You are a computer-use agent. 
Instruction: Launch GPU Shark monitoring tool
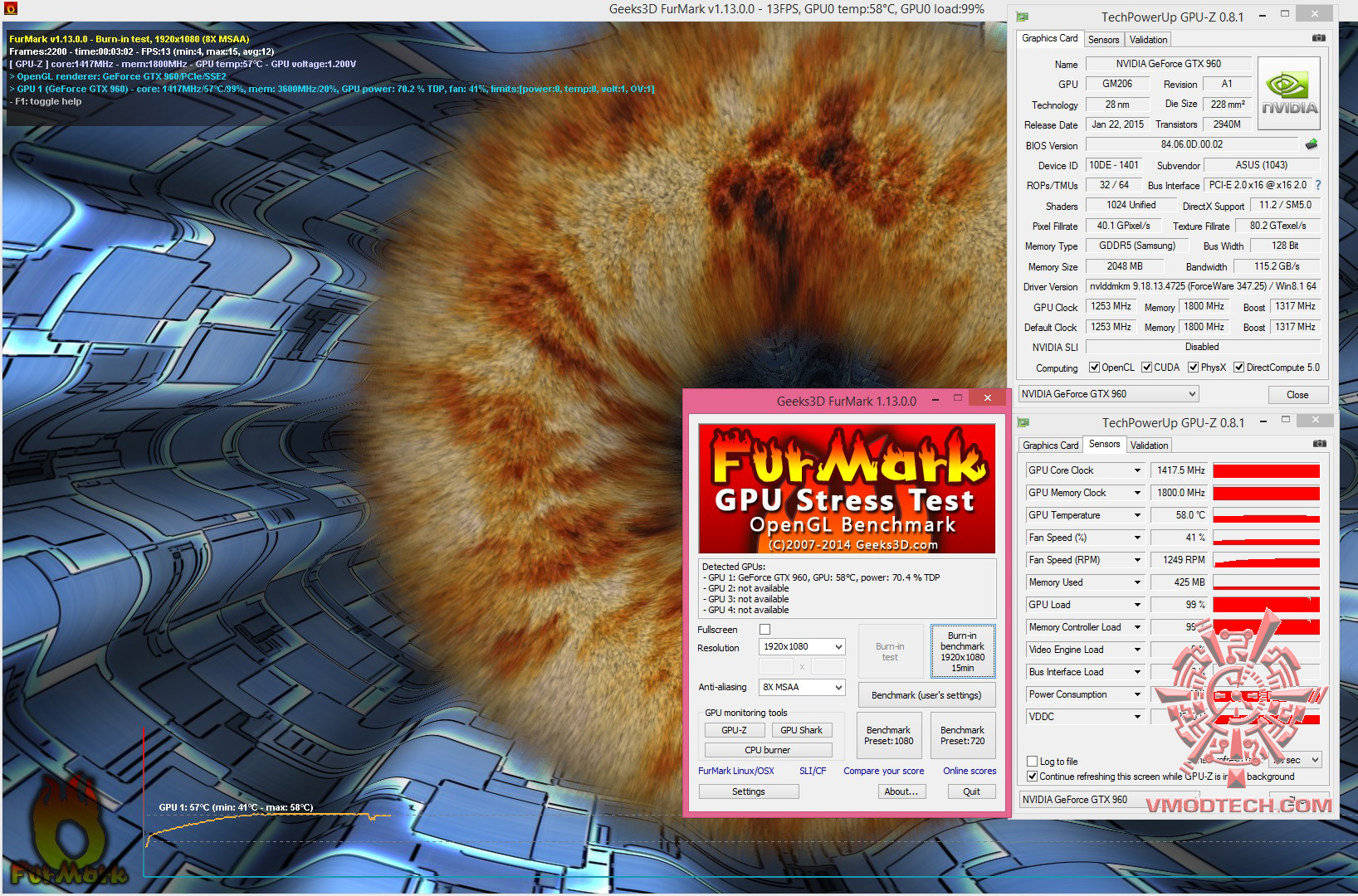(802, 730)
